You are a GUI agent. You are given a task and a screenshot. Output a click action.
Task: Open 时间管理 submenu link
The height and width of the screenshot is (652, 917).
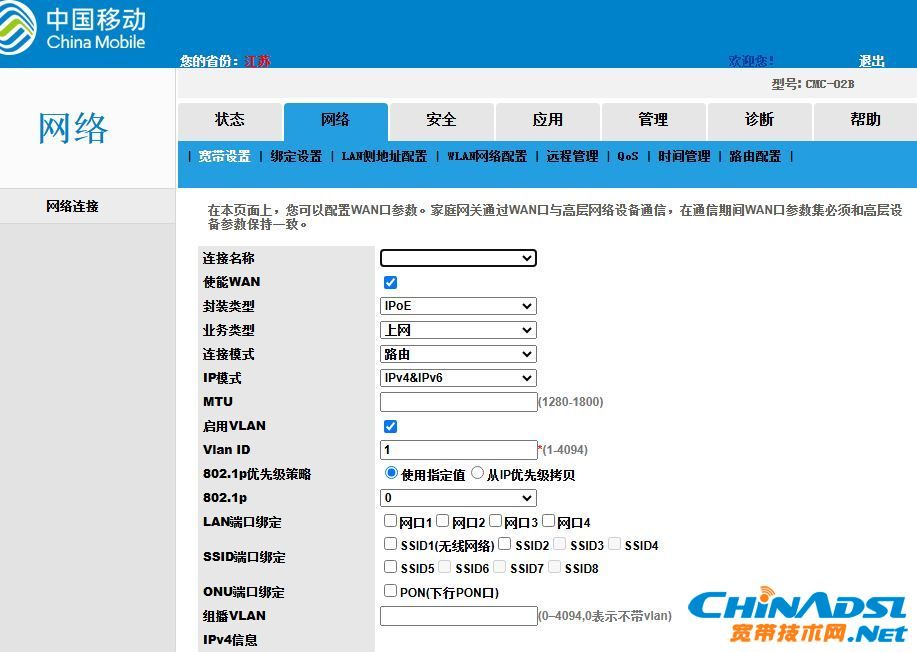(684, 156)
